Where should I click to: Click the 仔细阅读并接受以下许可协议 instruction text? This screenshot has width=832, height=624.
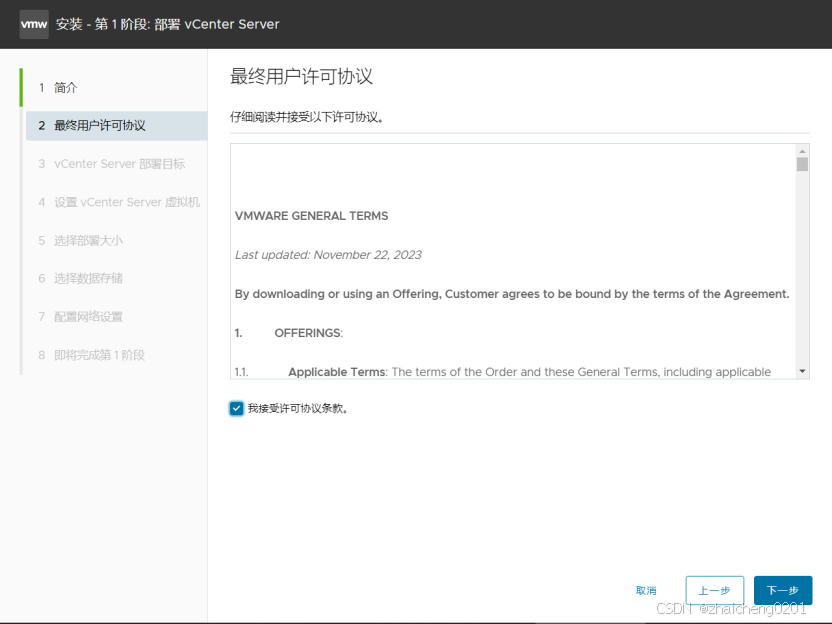point(306,117)
